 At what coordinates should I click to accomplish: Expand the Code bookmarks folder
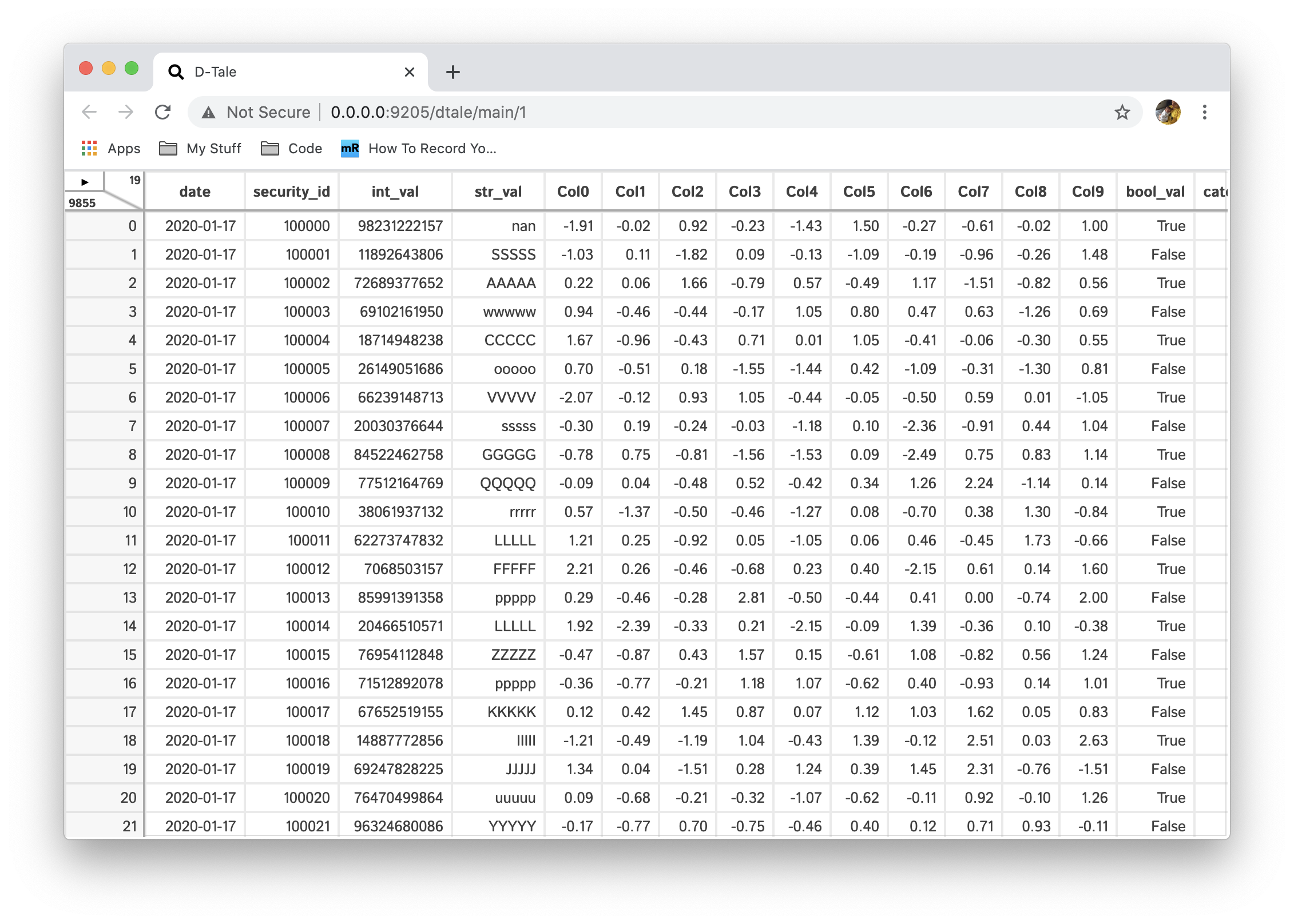click(292, 149)
